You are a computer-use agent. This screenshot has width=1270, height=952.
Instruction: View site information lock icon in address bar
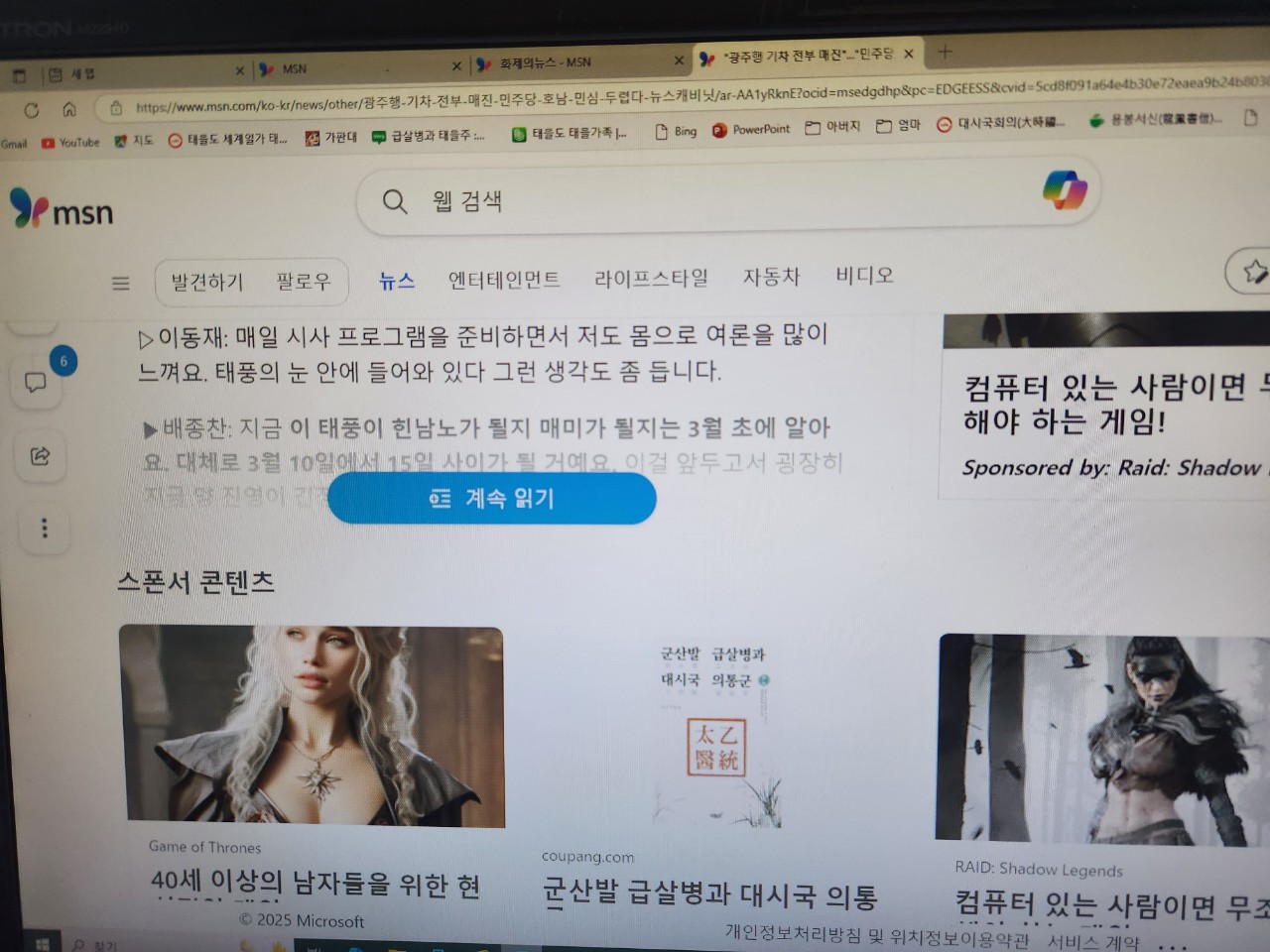point(116,108)
